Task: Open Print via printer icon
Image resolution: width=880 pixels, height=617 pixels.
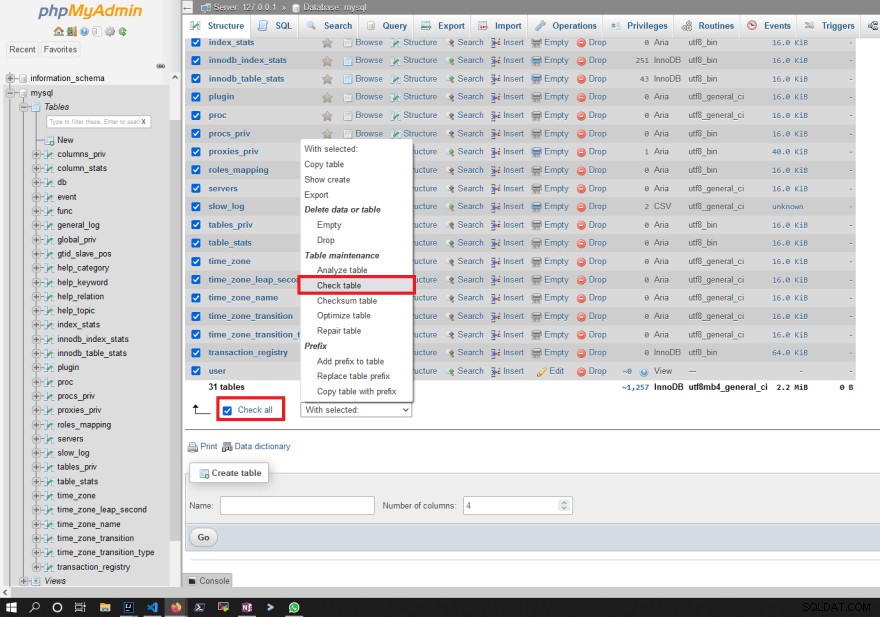Action: 192,447
